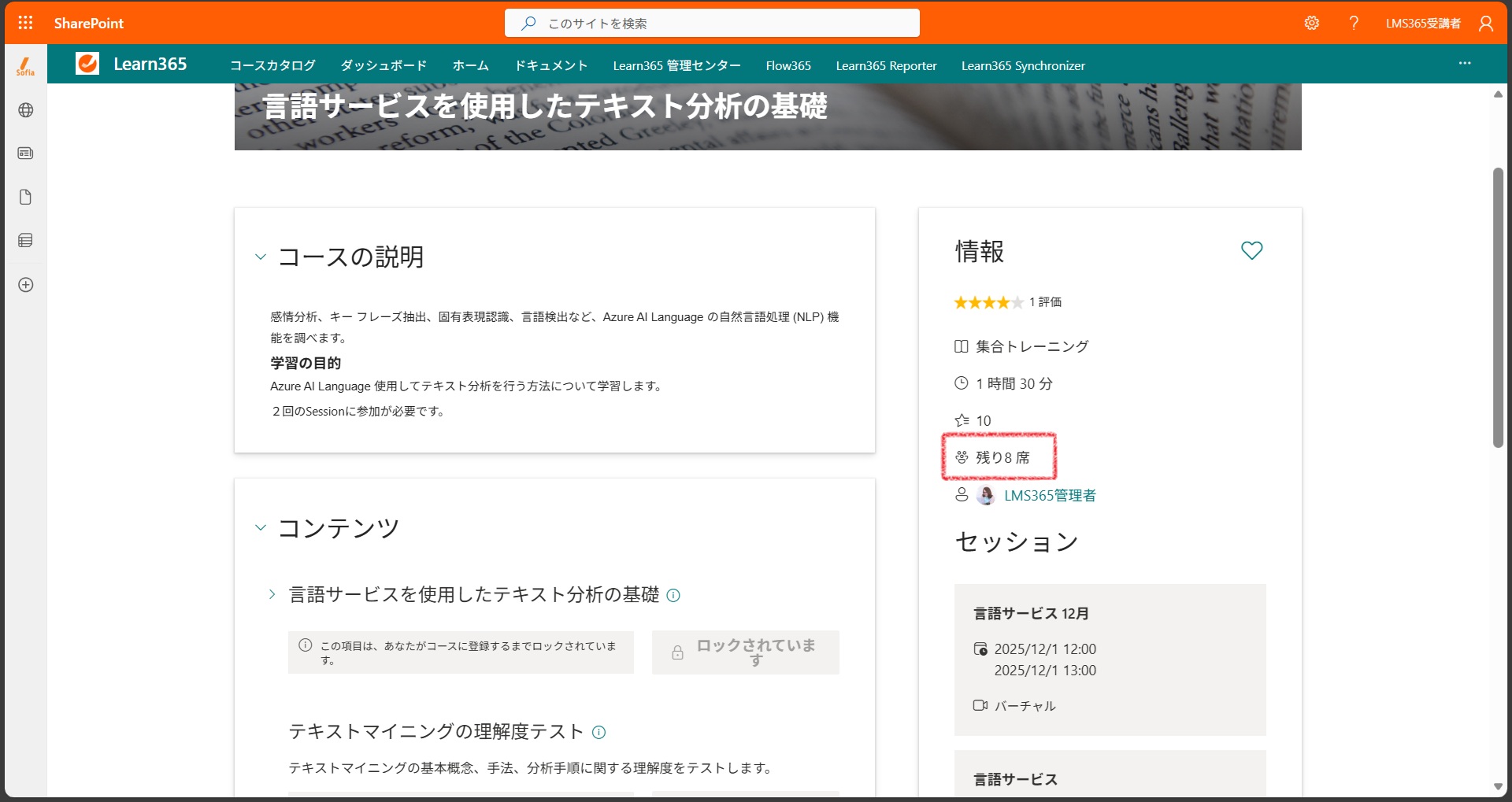The image size is (1512, 802).
Task: Click the 2025/12/1 12:00 start time
Action: 1045,649
